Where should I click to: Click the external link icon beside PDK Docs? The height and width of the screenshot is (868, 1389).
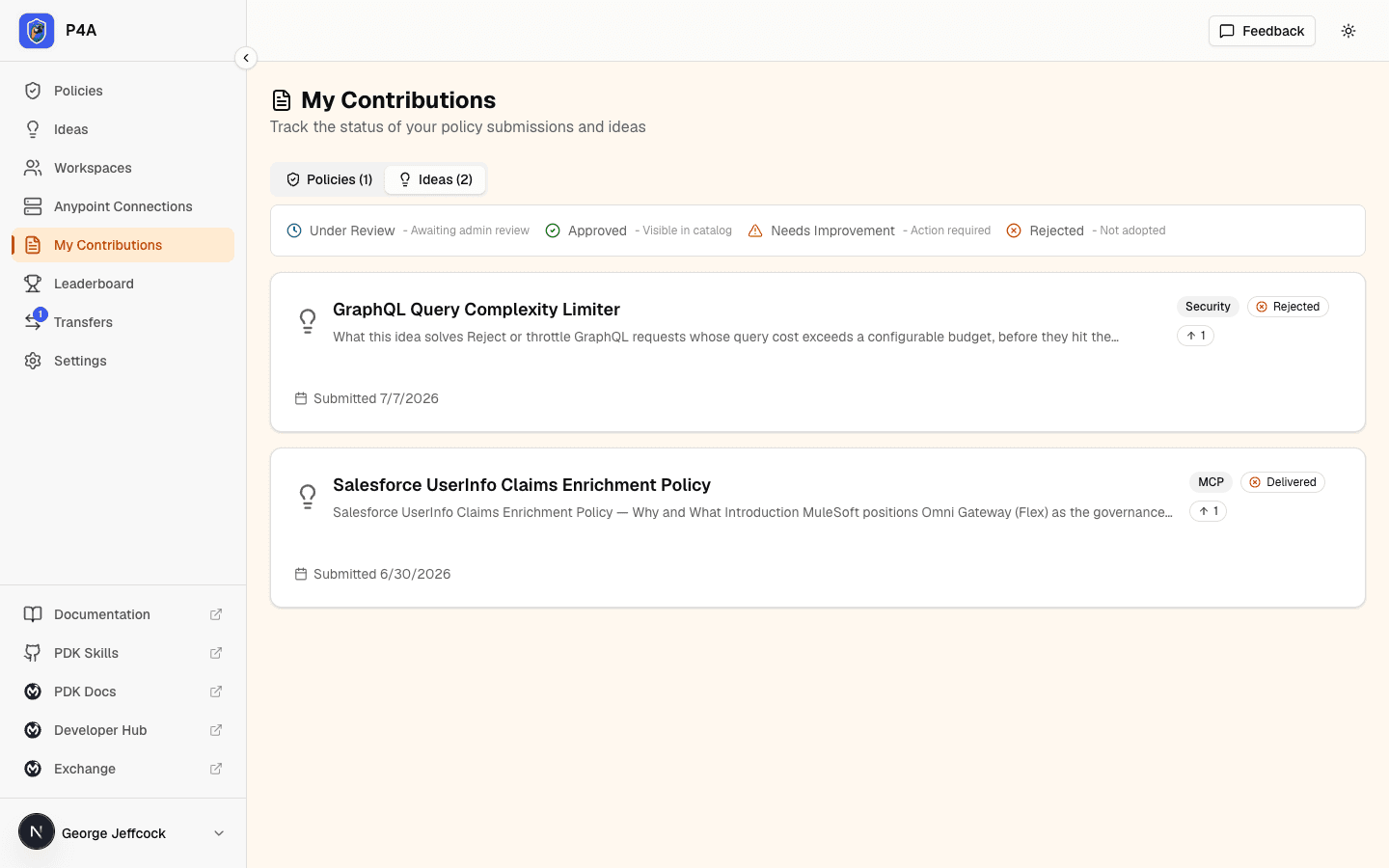[216, 692]
